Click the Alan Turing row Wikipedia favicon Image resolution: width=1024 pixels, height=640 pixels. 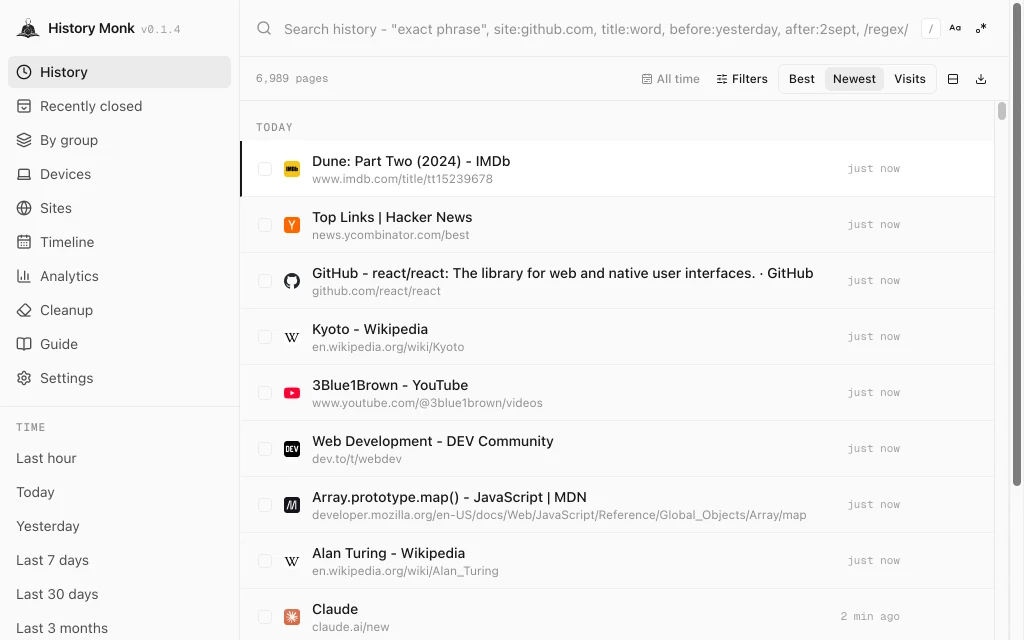tap(292, 561)
